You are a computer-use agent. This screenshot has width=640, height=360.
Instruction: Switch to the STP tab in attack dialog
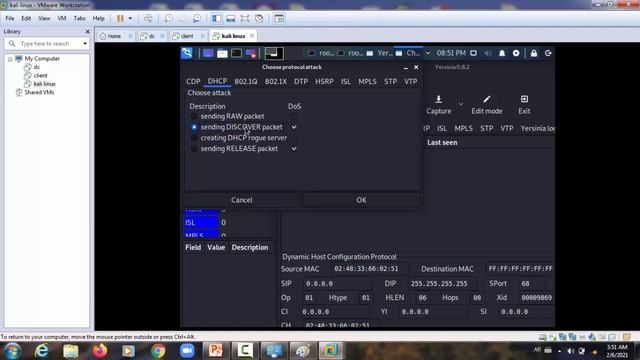390,81
